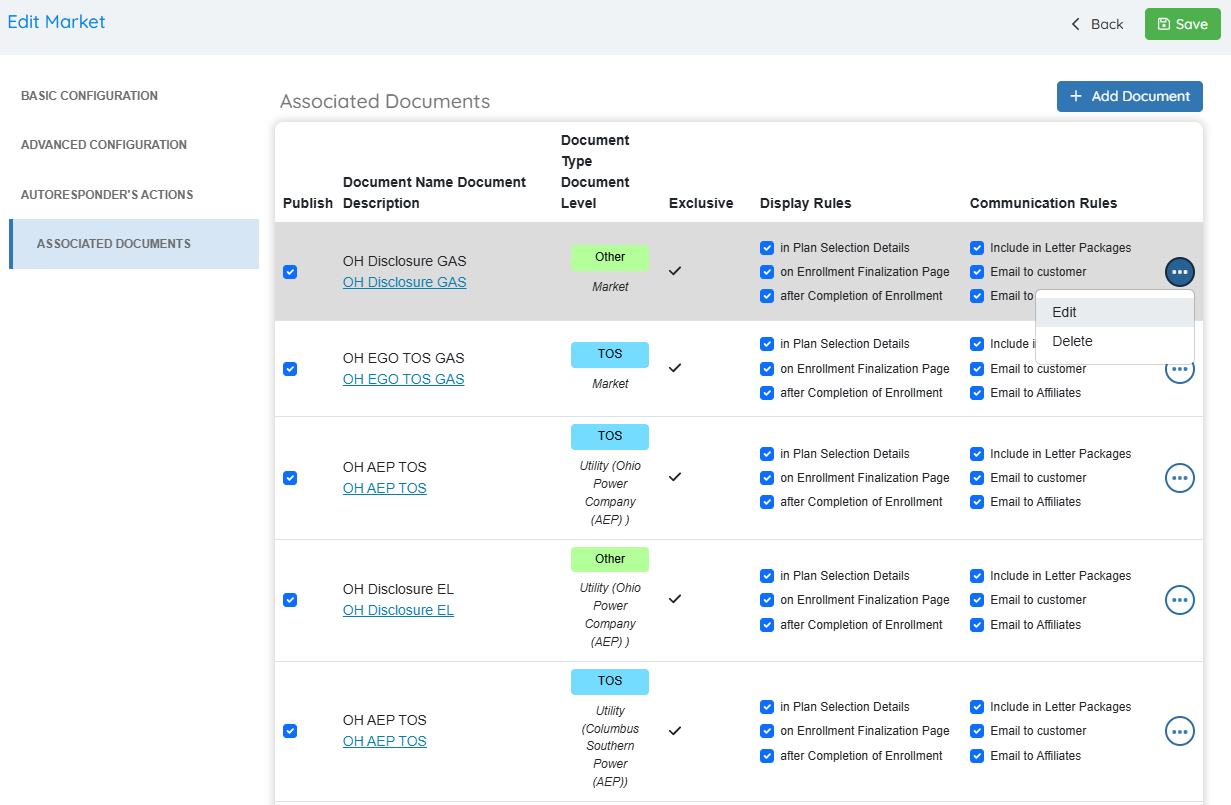Open the underlined OH EGO TOS GAS link
Viewport: 1231px width, 805px height.
tap(403, 379)
